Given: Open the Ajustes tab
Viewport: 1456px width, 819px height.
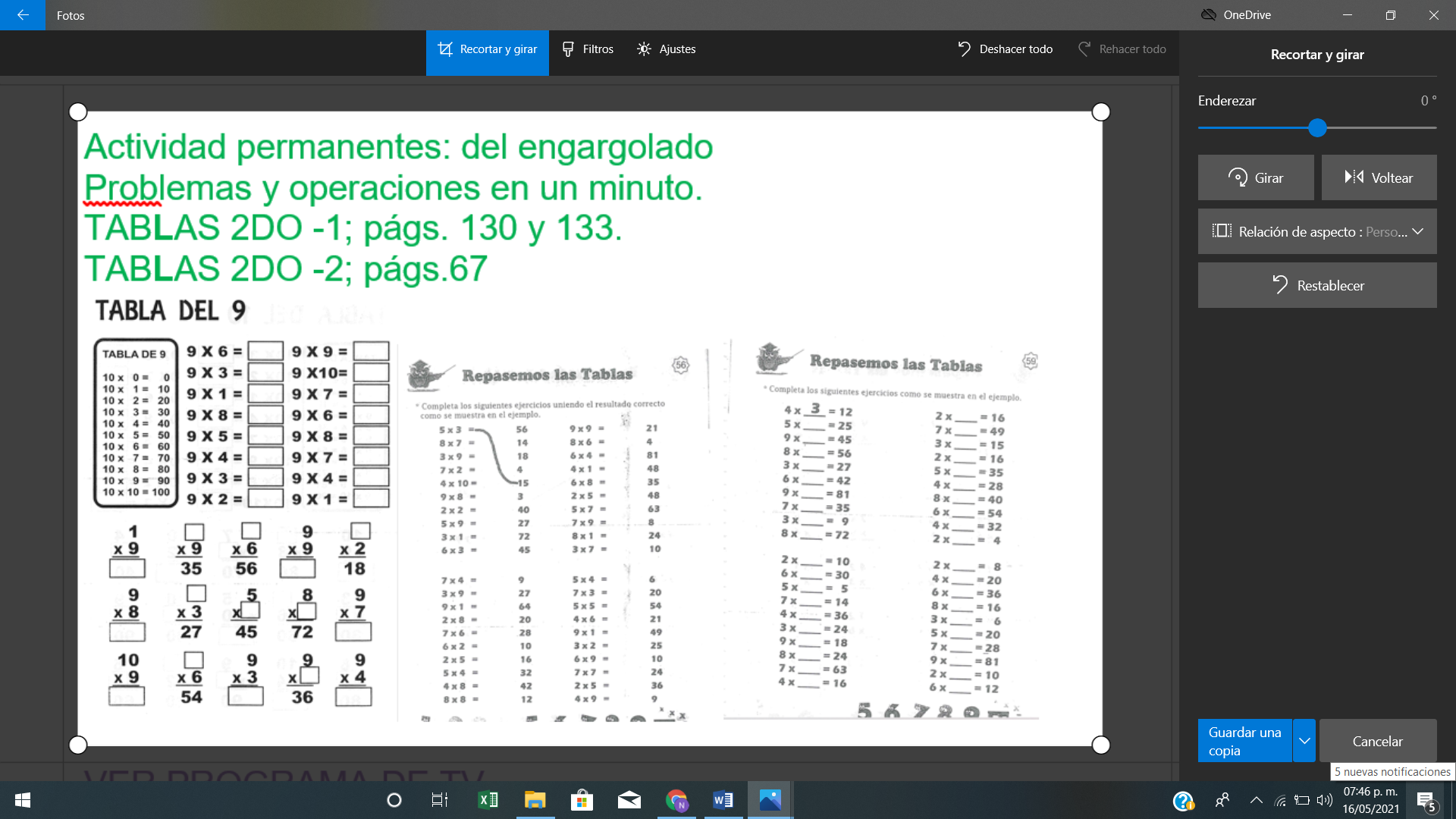Looking at the screenshot, I should pyautogui.click(x=667, y=49).
